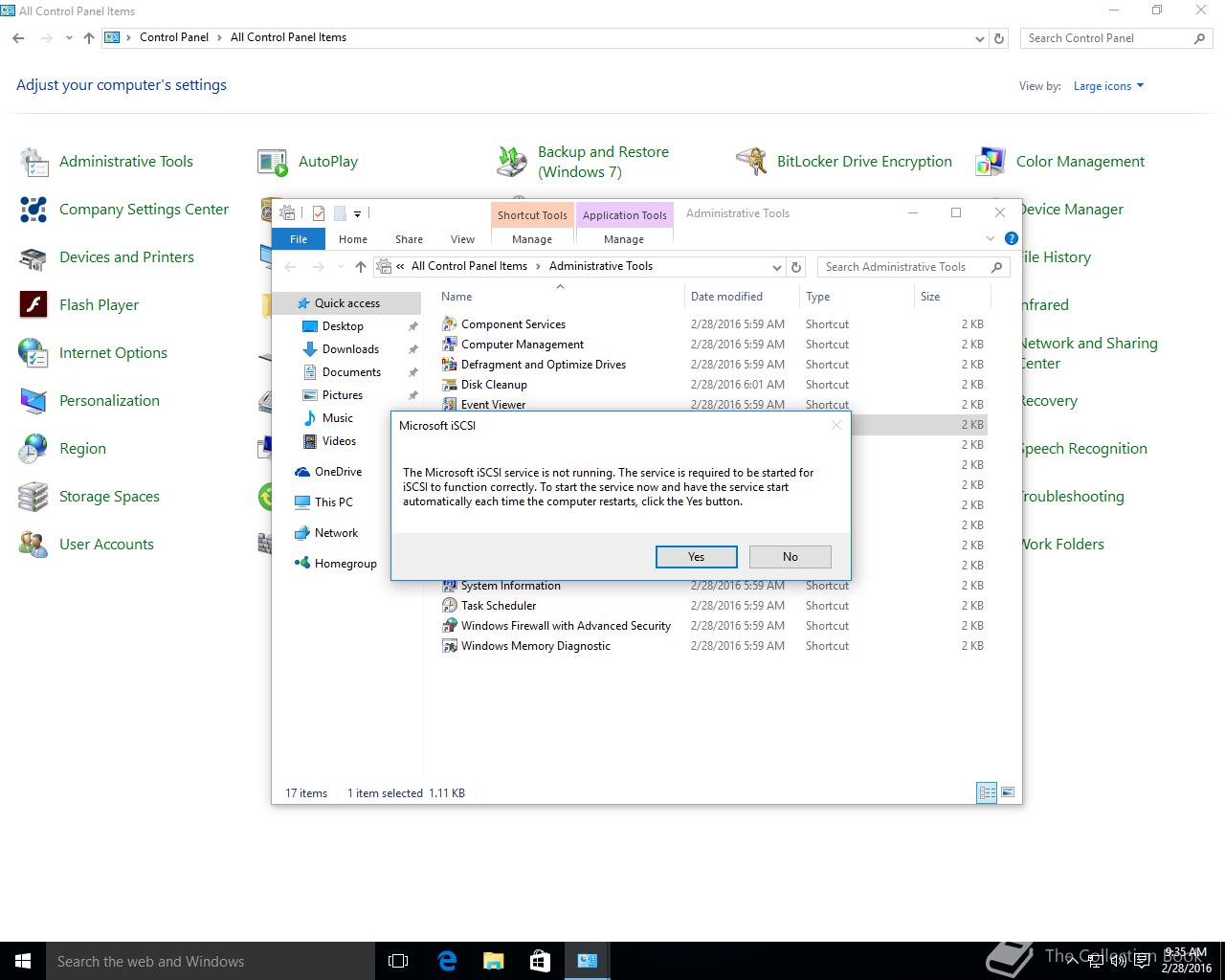Click No in Microsoft iSCSI dialog
Image resolution: width=1225 pixels, height=980 pixels.
point(791,557)
